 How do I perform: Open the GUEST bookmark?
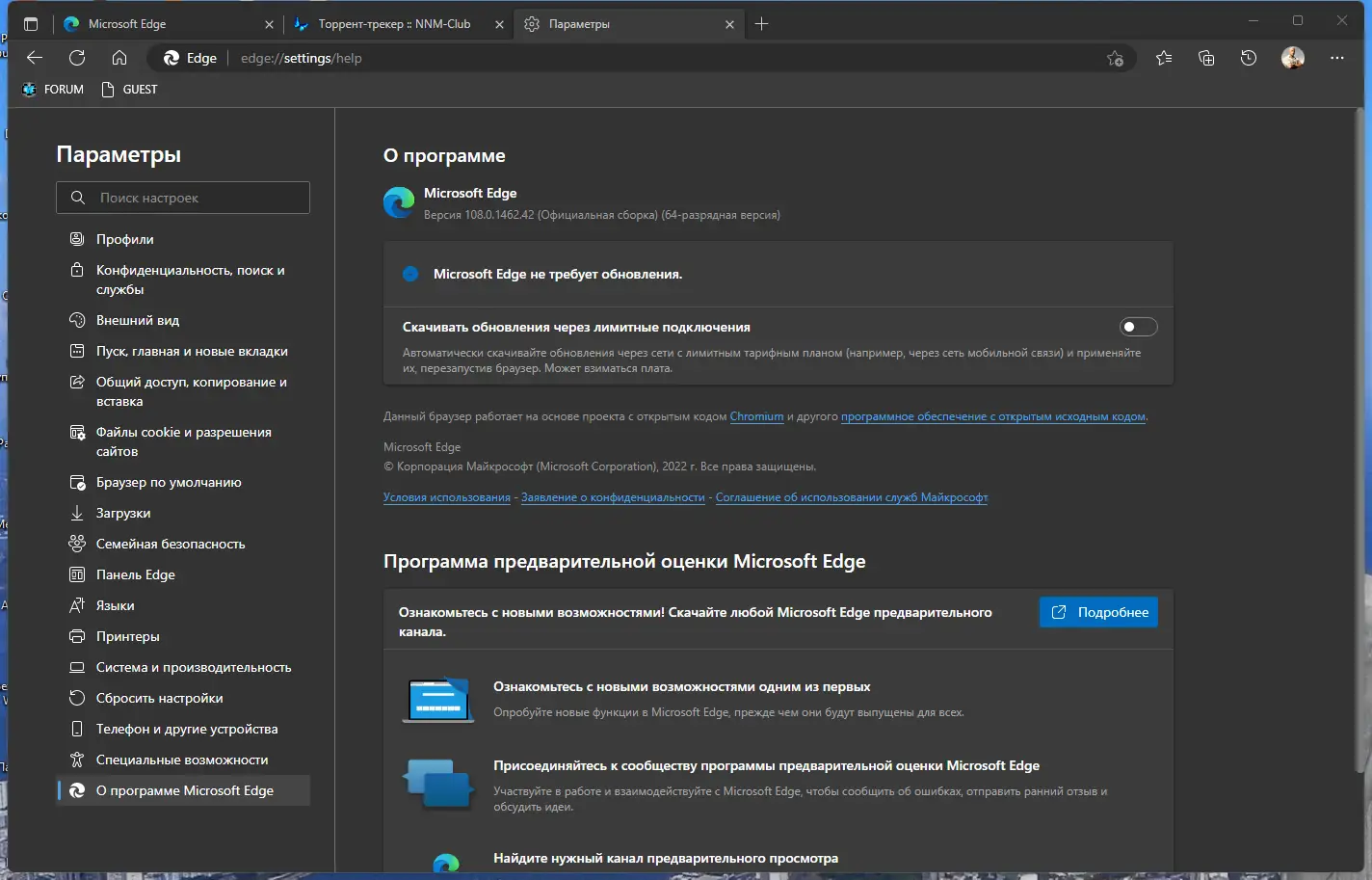point(130,89)
